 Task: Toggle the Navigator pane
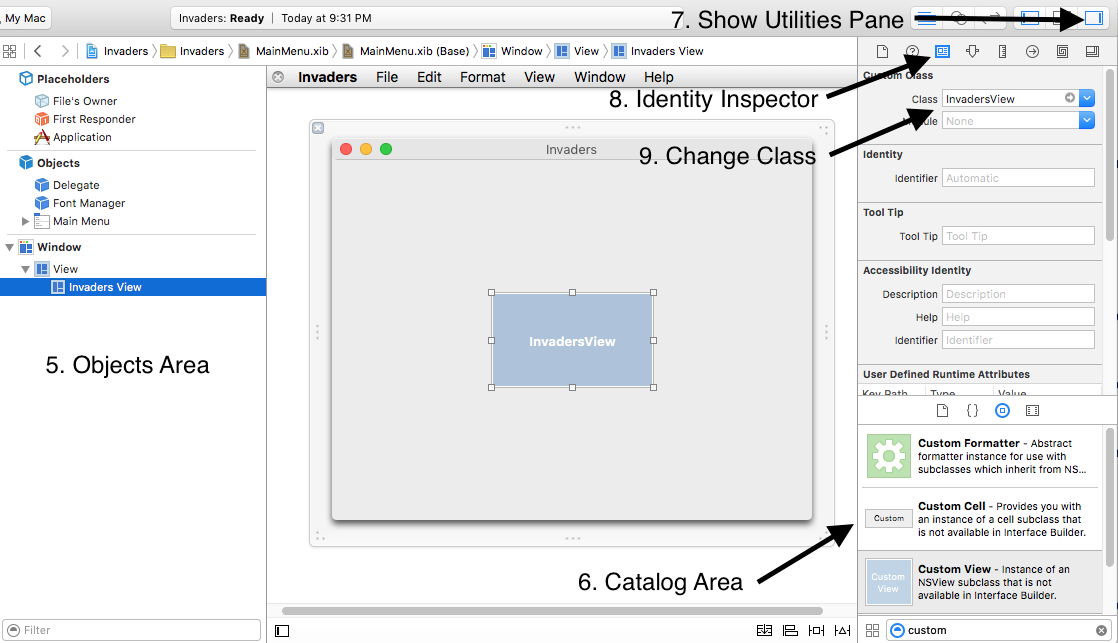click(x=1030, y=19)
